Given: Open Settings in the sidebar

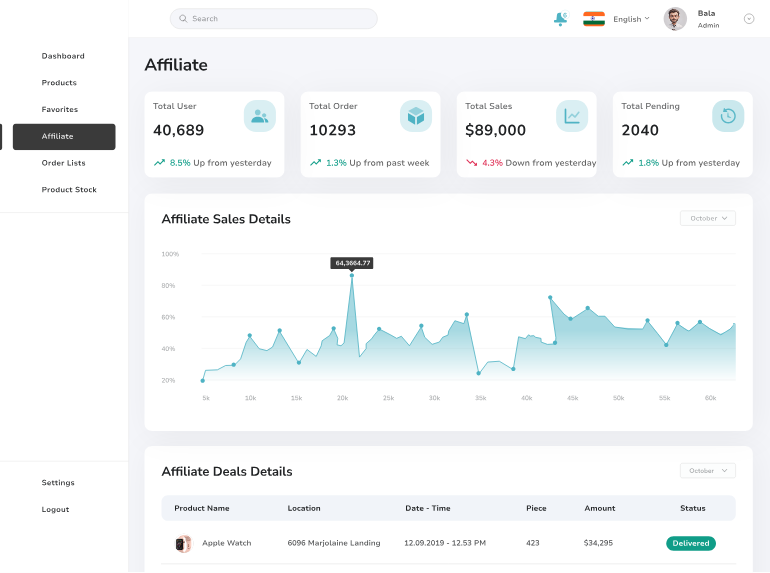Looking at the screenshot, I should tap(58, 483).
